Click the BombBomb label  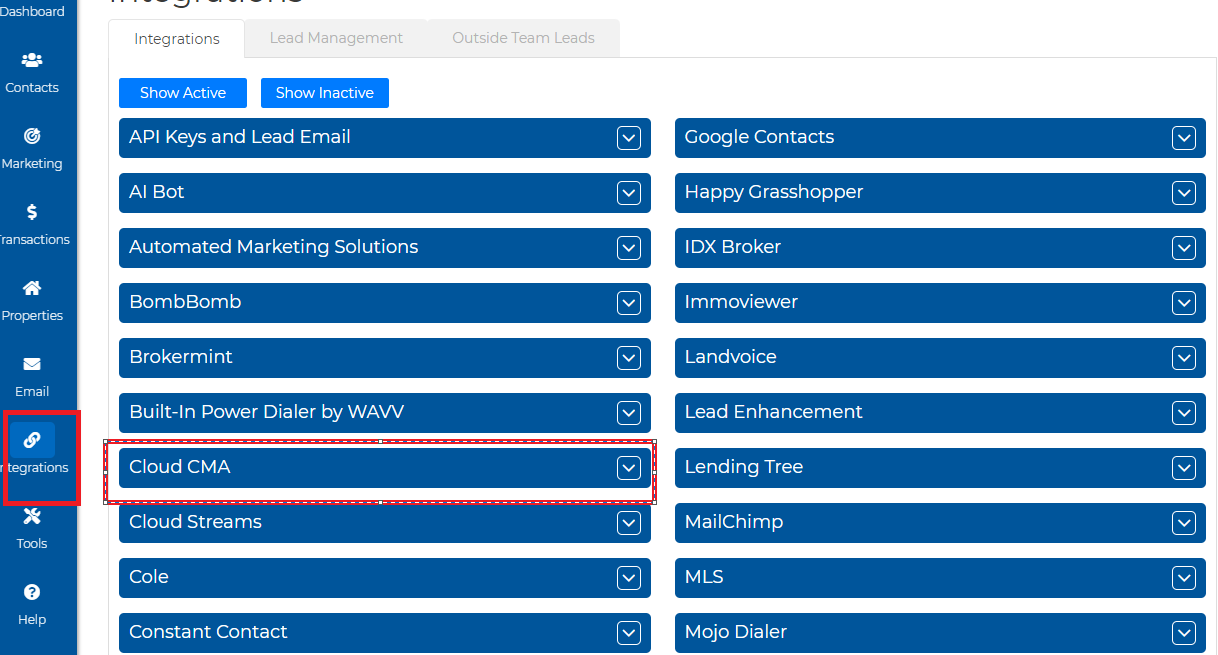point(185,302)
